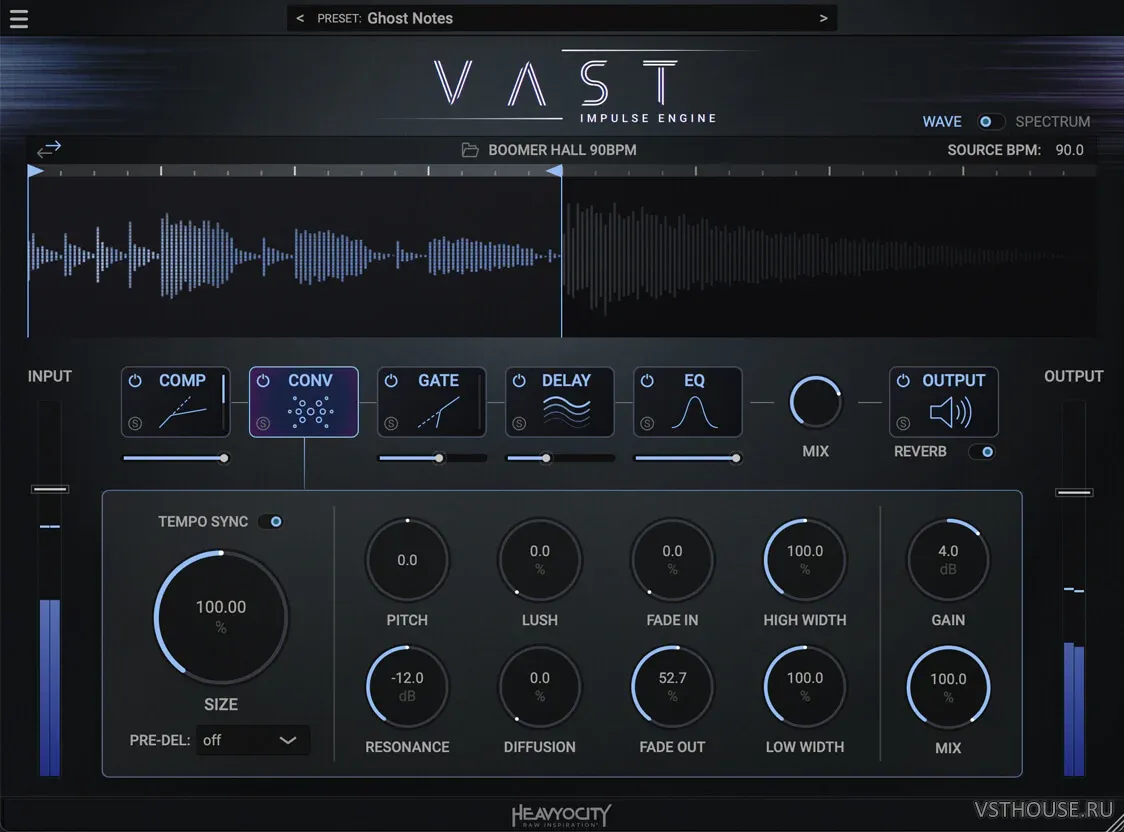Click the Ghost Notes preset name

click(x=410, y=18)
